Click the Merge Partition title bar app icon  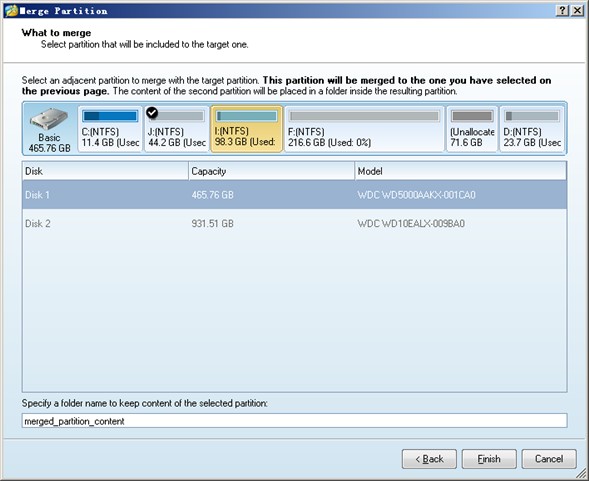(11, 11)
